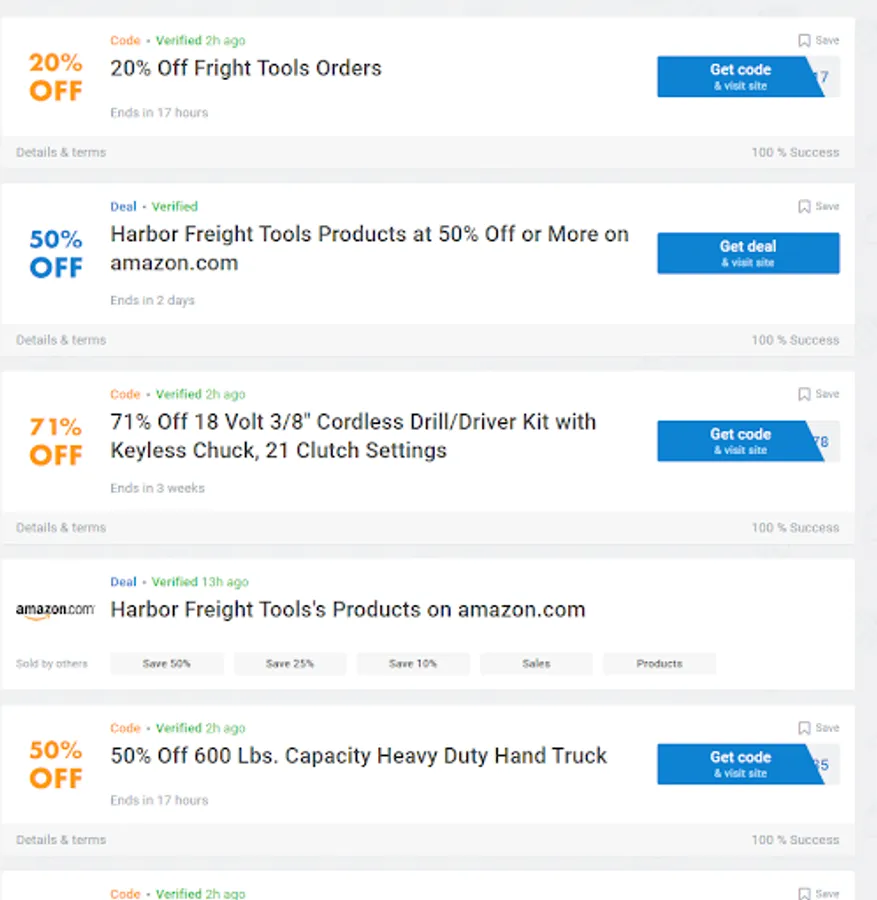The image size is (877, 900).
Task: Get deal for Harbor Freight Tools on amazon
Action: [x=748, y=253]
